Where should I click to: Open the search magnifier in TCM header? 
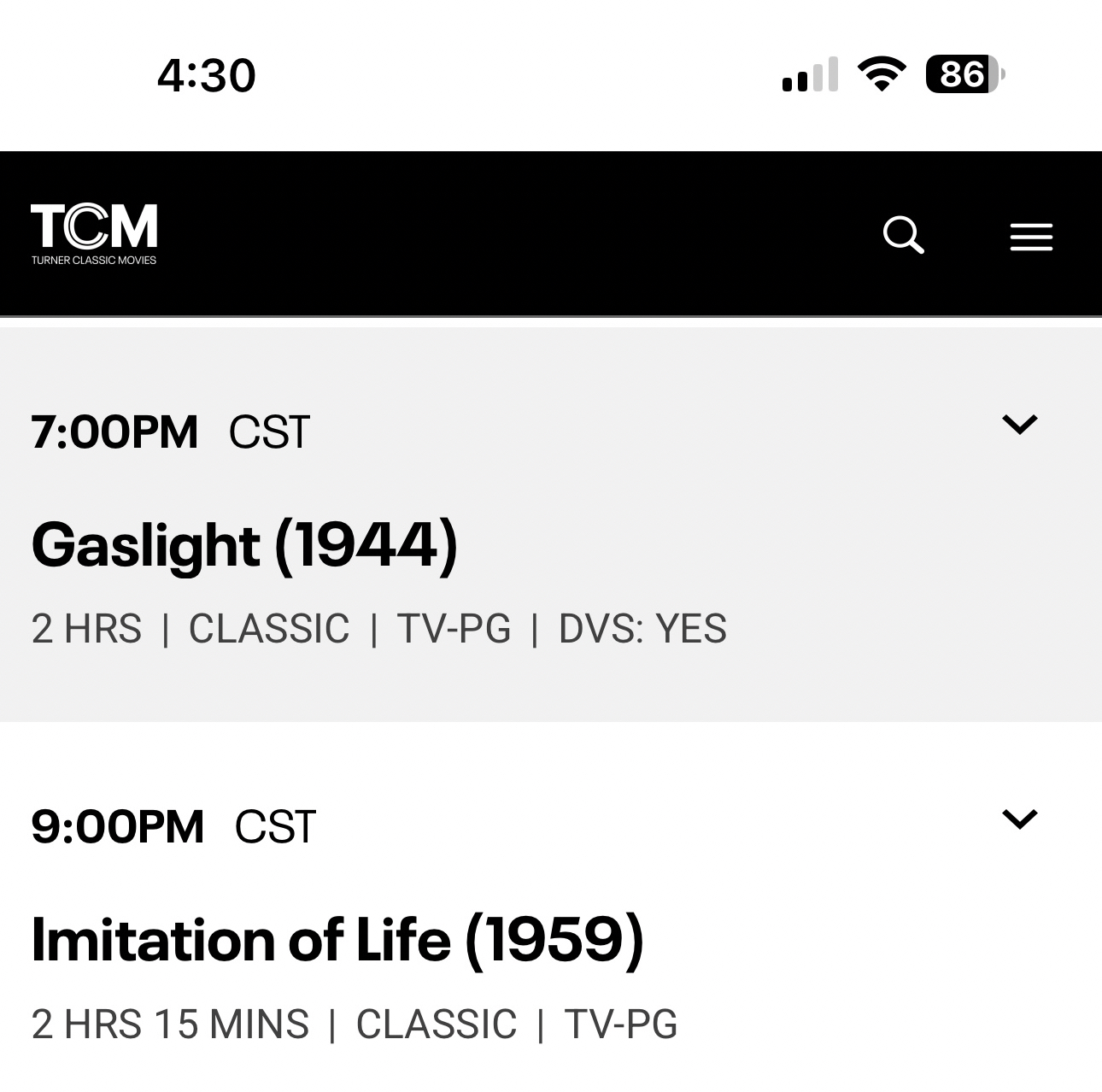[x=903, y=235]
